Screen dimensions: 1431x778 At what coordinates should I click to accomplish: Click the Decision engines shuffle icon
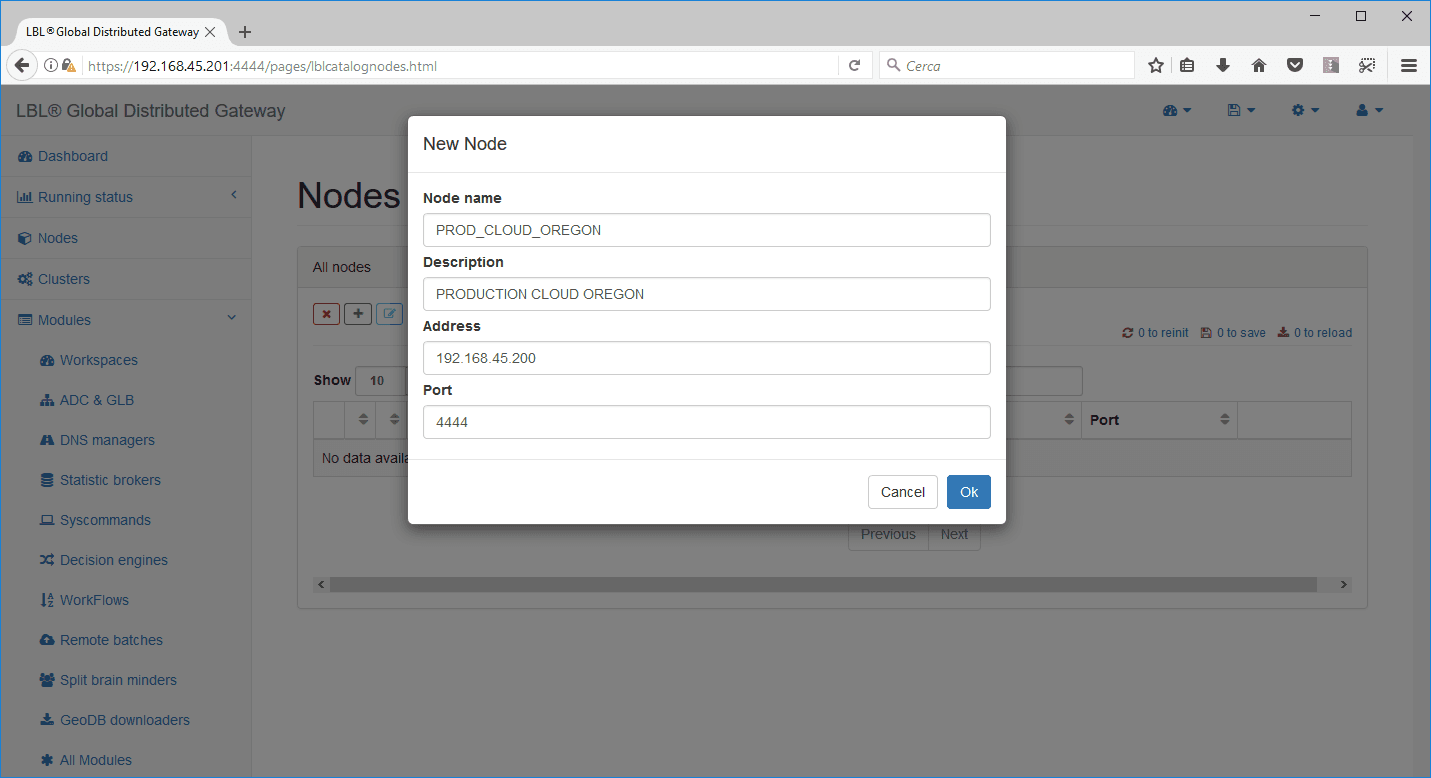pos(46,560)
